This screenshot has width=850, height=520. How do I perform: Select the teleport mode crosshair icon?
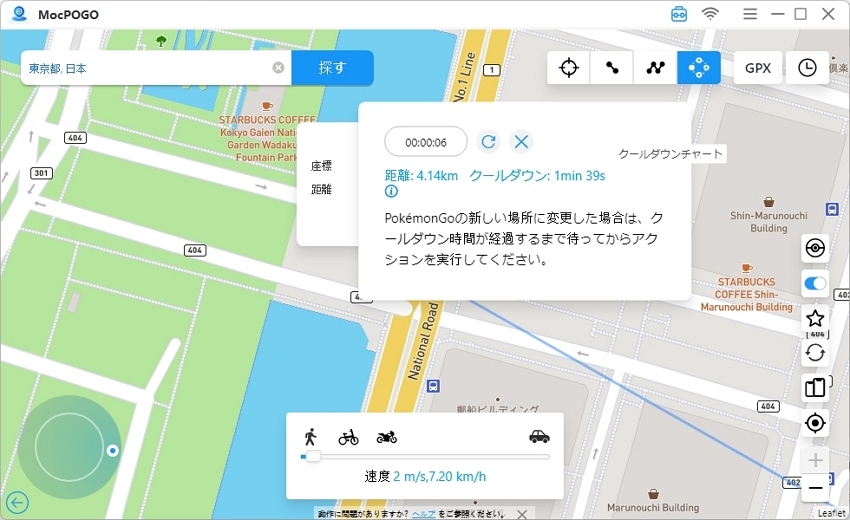[568, 68]
